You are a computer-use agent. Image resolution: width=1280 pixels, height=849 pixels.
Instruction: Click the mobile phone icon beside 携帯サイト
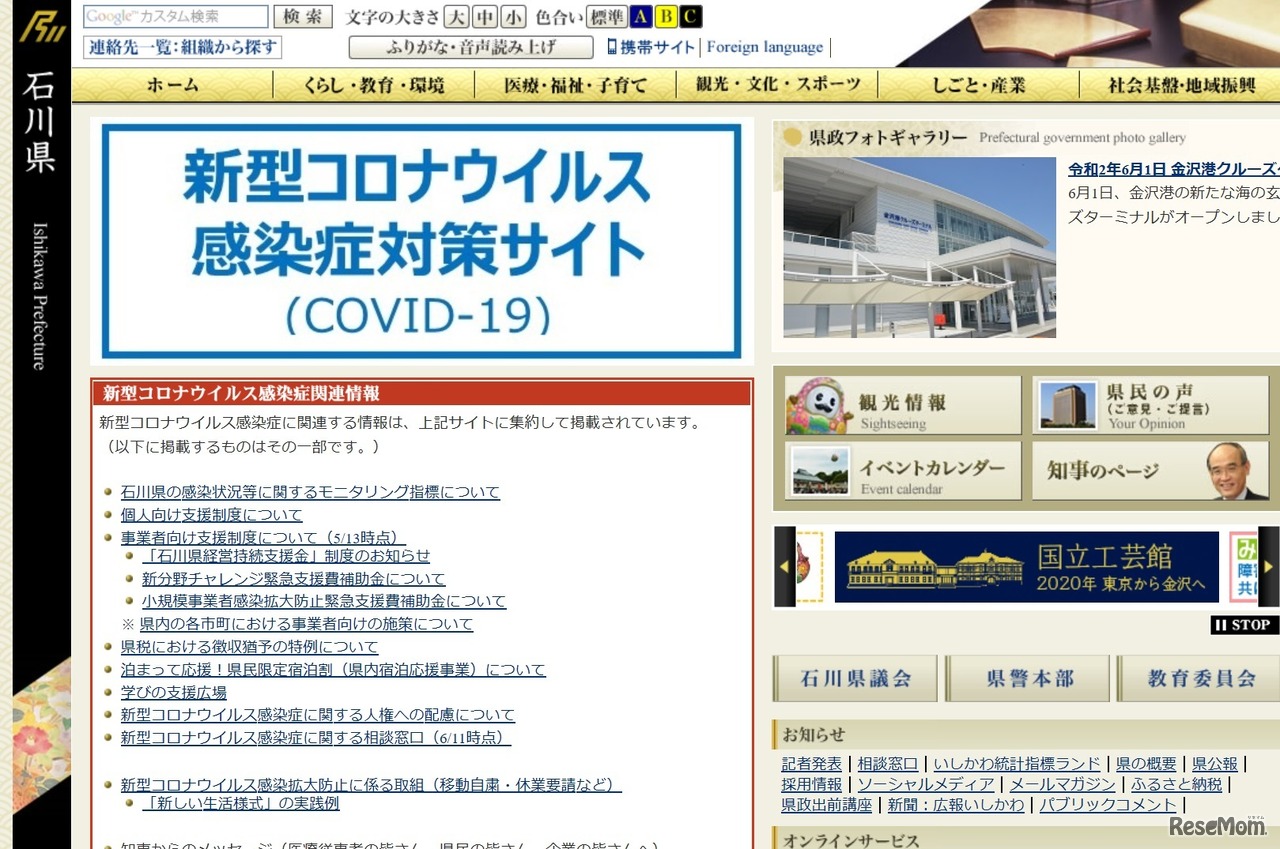tap(612, 47)
